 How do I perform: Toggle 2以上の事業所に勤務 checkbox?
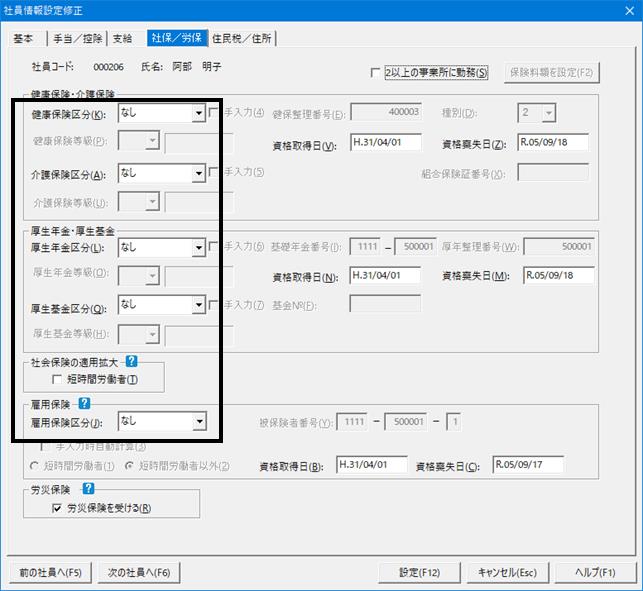[375, 73]
